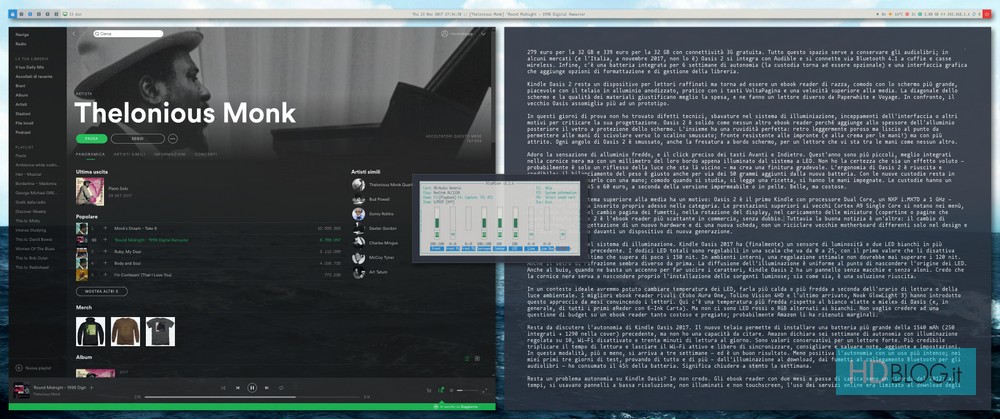This screenshot has width=1000, height=419.
Task: Open Album in the library sidebar
Action: coord(22,94)
